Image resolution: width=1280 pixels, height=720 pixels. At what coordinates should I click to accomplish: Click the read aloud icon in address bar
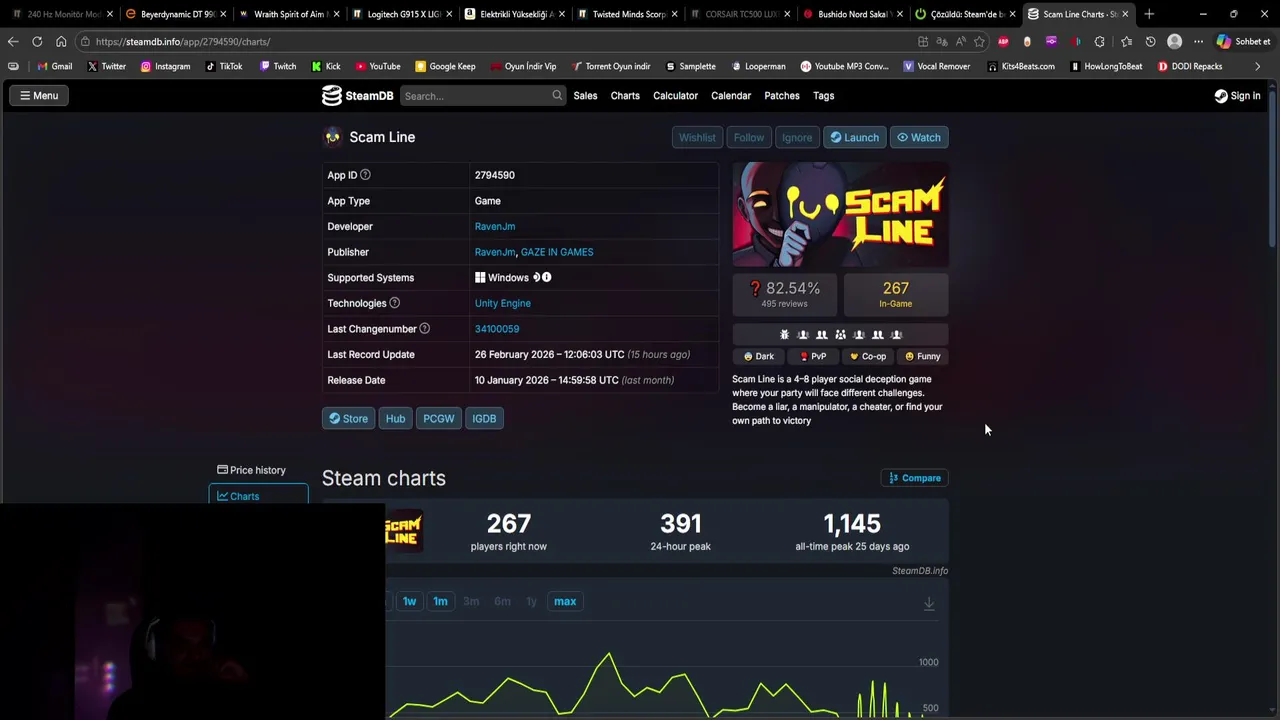pyautogui.click(x=960, y=42)
